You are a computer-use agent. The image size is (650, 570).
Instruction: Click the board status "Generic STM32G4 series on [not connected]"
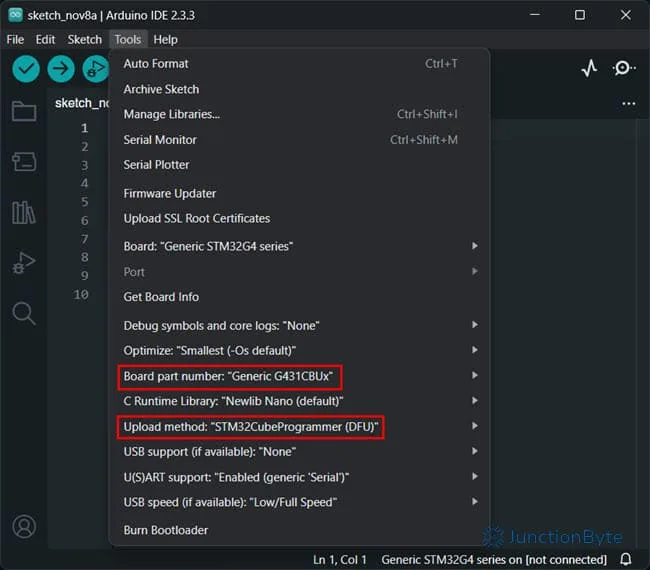coord(494,560)
